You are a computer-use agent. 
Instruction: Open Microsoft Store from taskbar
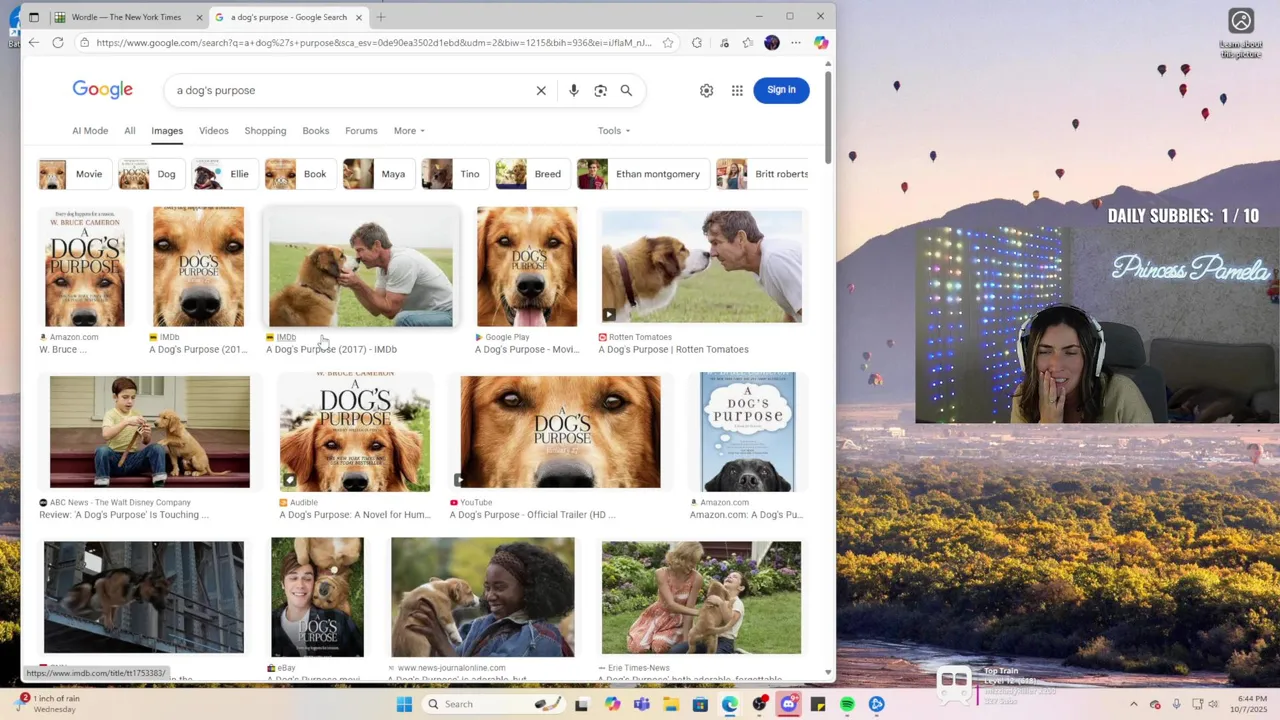(700, 704)
